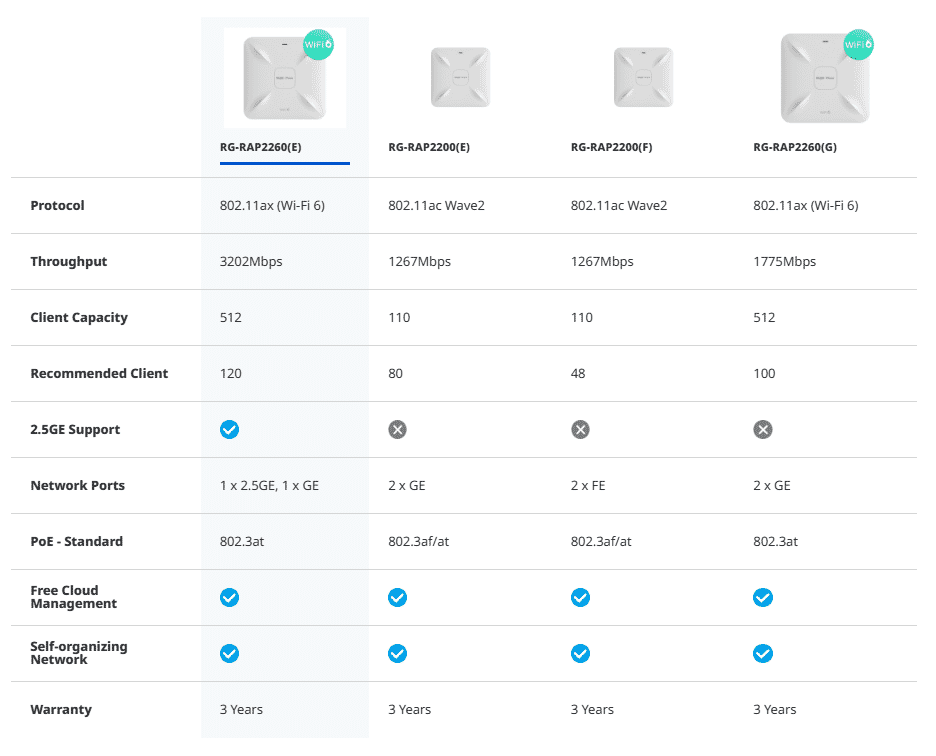The width and height of the screenshot is (936, 756).
Task: Click the WiFi 6 badge on RG-RAP2260(E)
Action: (x=318, y=45)
